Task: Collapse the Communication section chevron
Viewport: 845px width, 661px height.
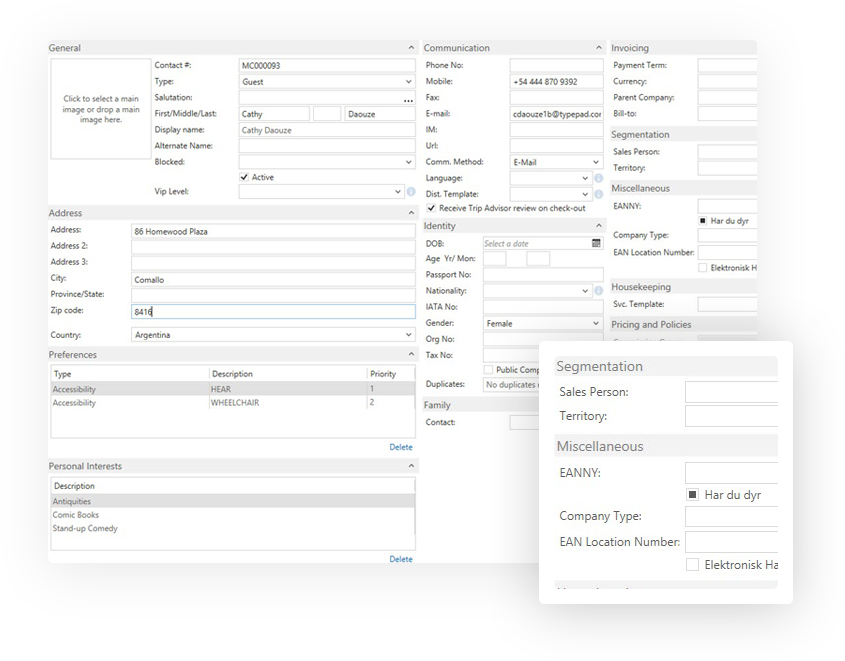Action: [x=599, y=47]
